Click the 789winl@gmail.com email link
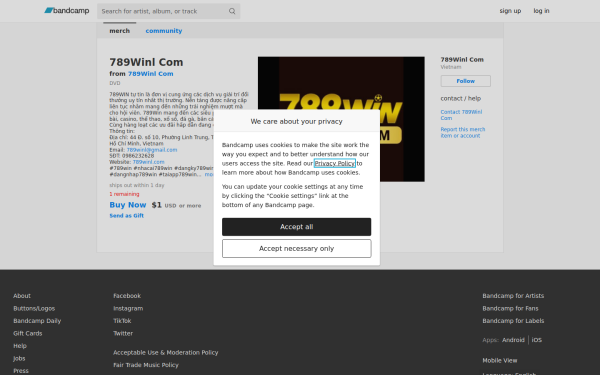The width and height of the screenshot is (600, 375). (x=152, y=150)
